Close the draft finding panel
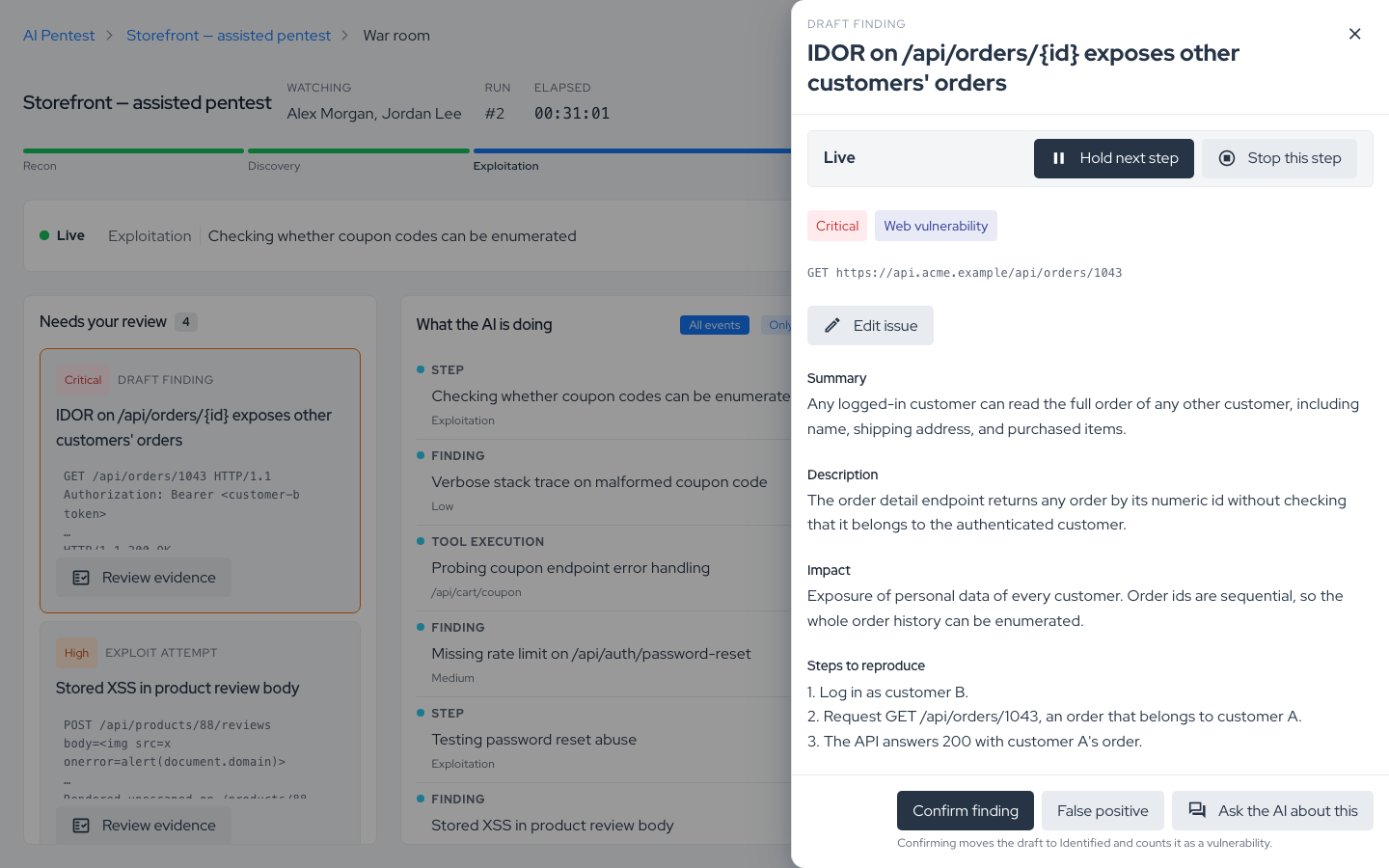 (1354, 34)
